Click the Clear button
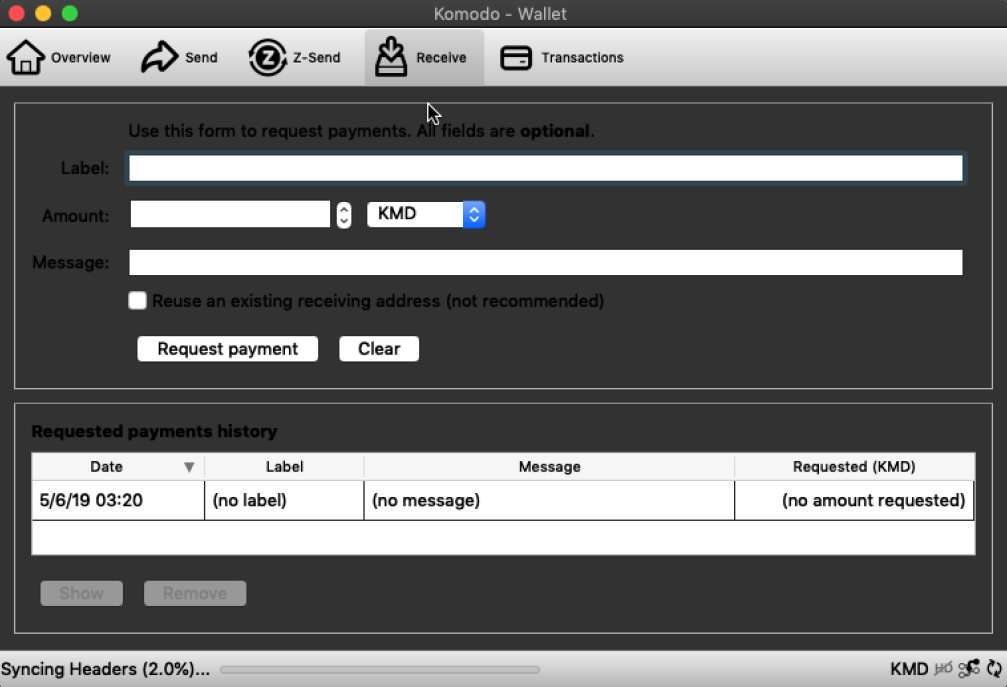Screen dimensions: 1007x687 click(x=379, y=349)
